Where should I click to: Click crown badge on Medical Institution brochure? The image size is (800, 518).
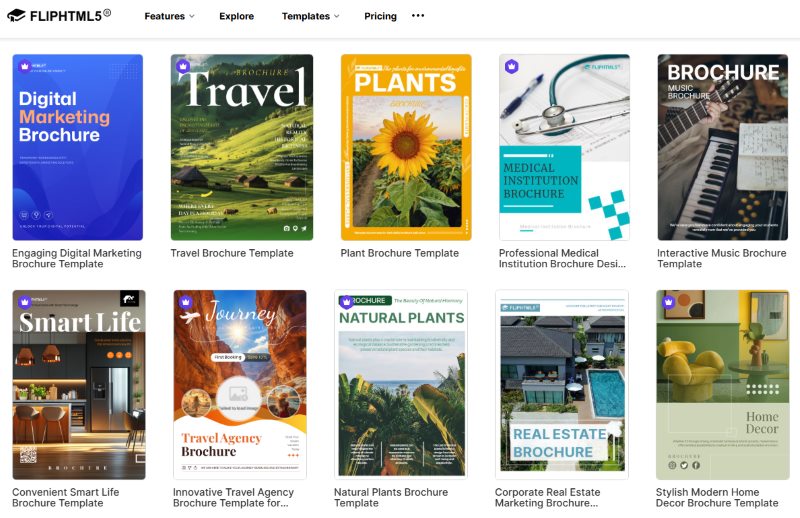512,67
